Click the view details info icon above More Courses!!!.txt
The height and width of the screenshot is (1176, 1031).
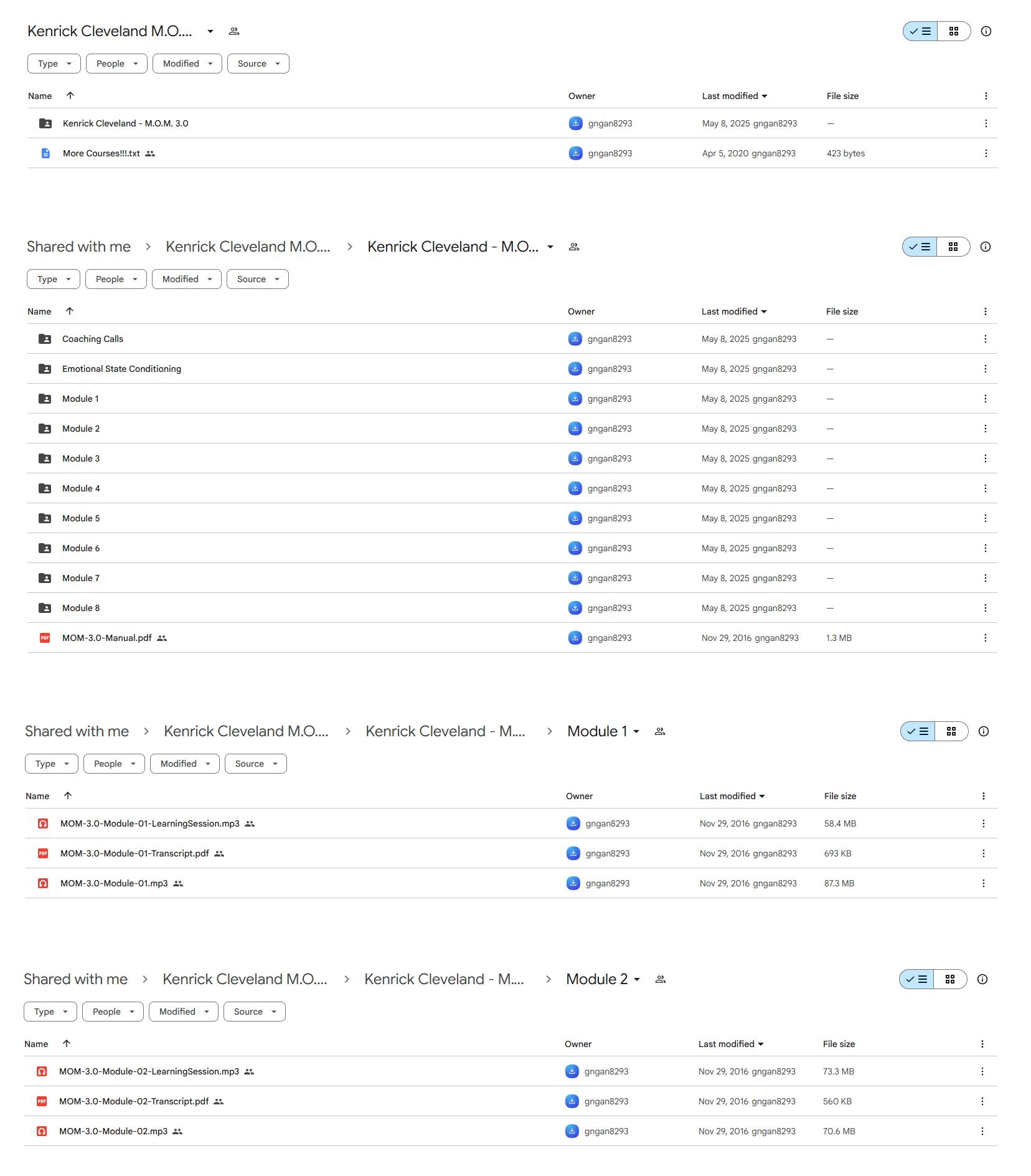[x=986, y=31]
